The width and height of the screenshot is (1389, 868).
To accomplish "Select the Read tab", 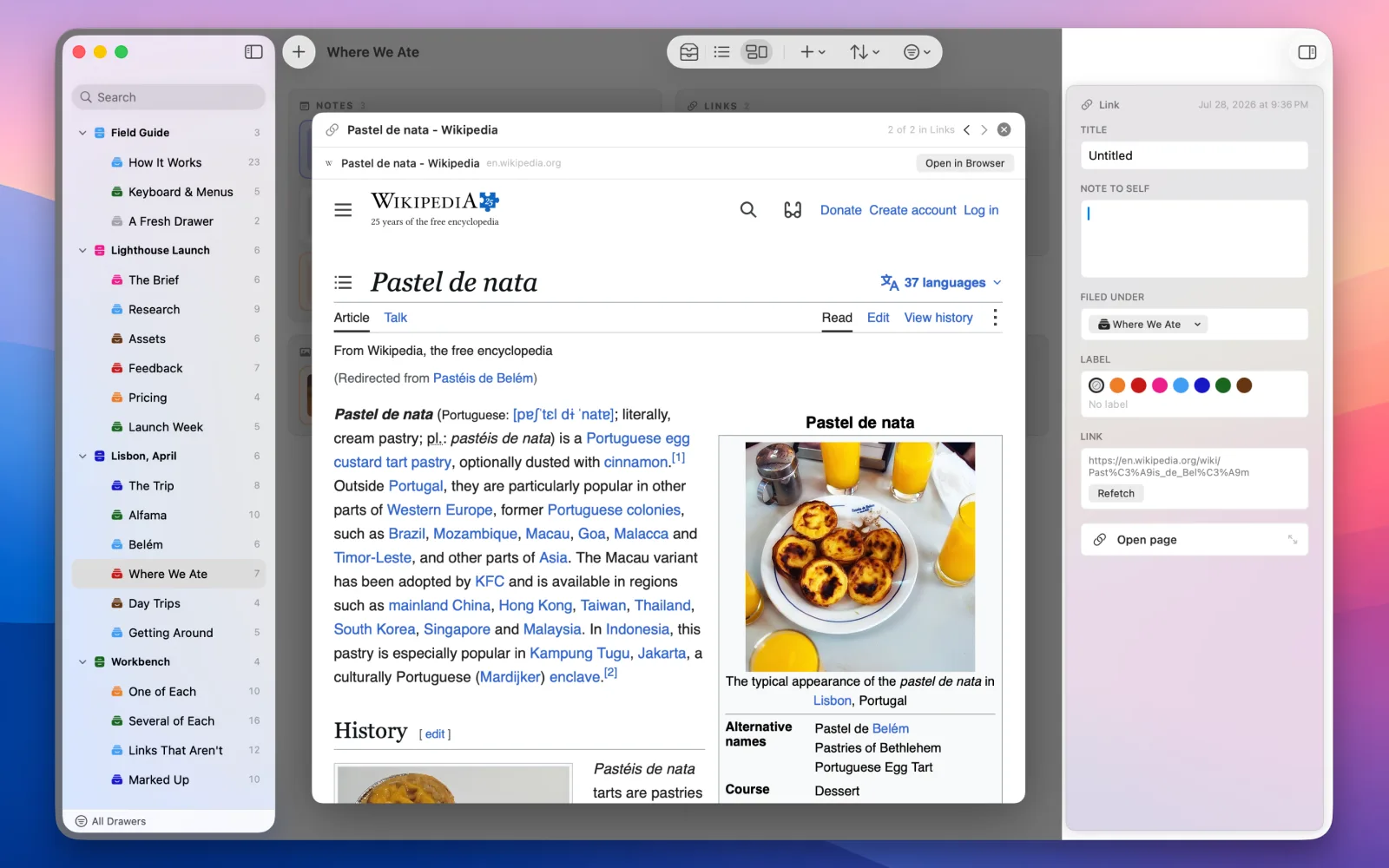I will pos(837,318).
